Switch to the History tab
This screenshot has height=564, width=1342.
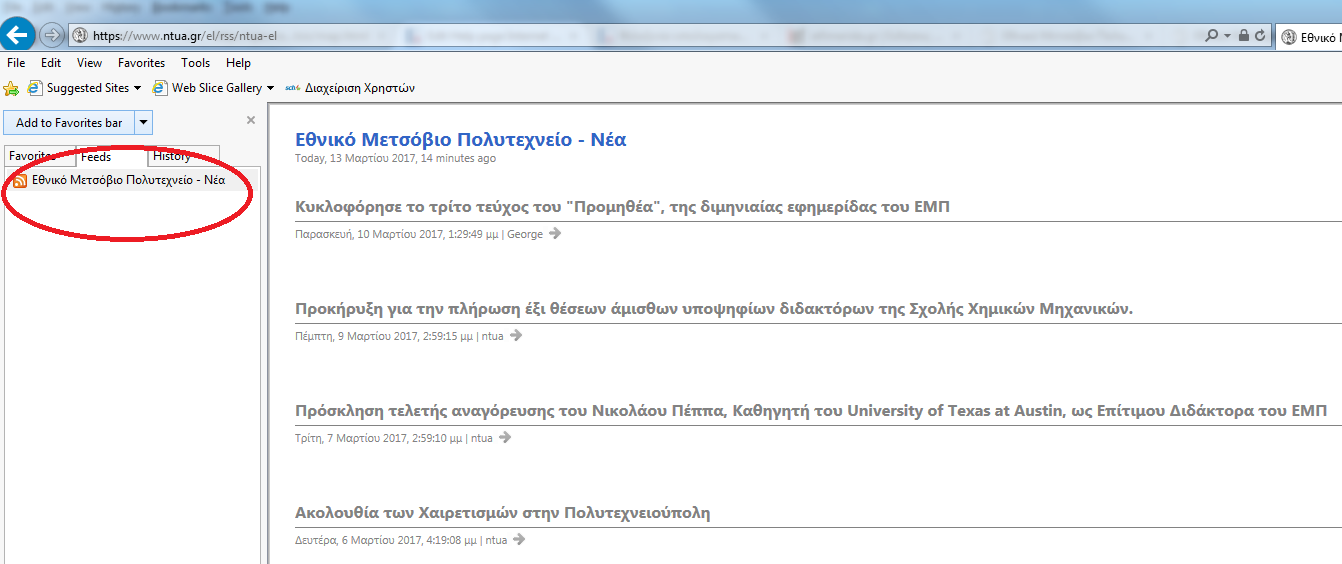pyautogui.click(x=183, y=156)
